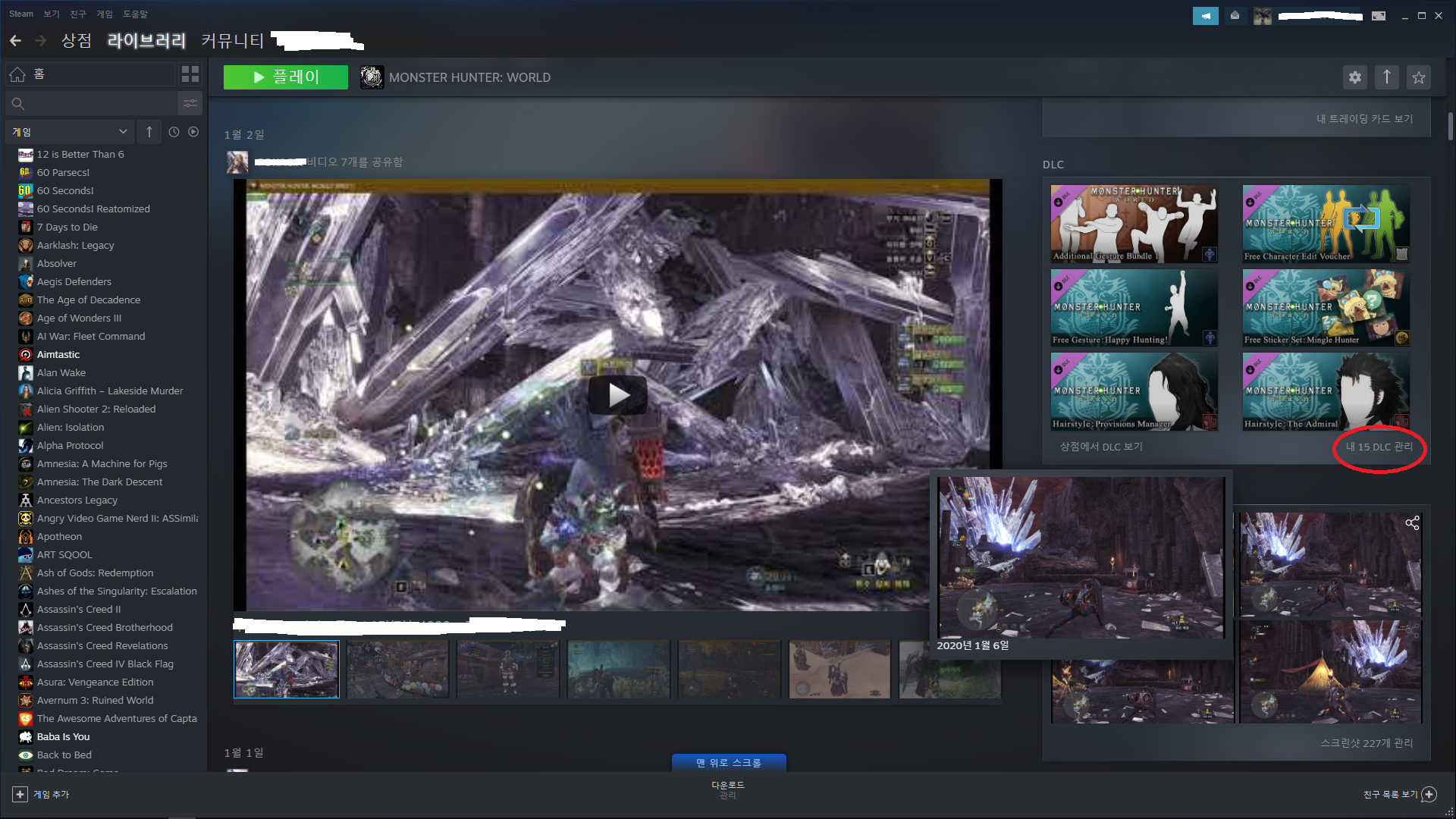Open the grid collections view icon
The width and height of the screenshot is (1456, 819).
pos(190,74)
